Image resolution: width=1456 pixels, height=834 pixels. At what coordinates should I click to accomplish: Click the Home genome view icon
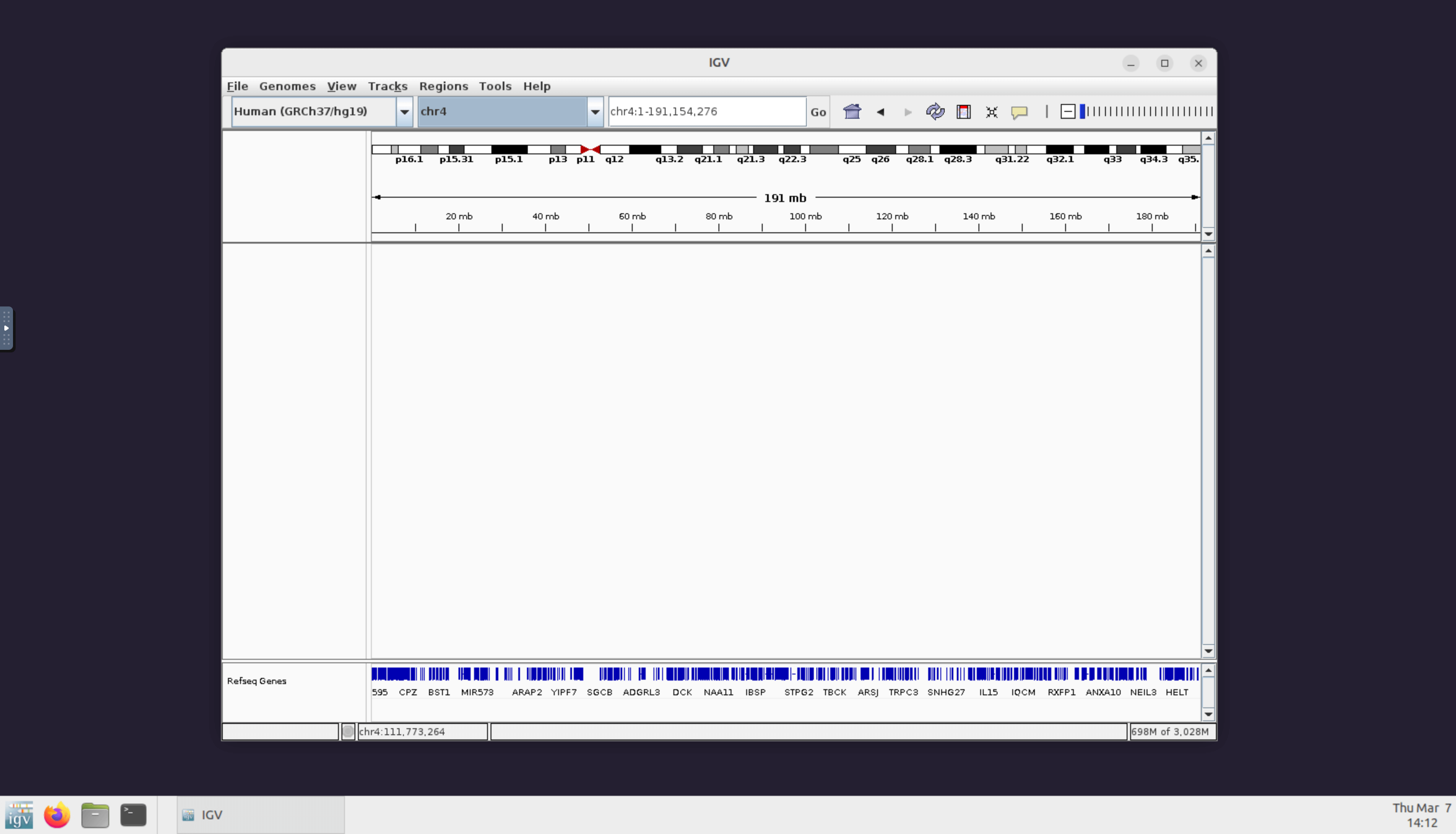[x=852, y=111]
